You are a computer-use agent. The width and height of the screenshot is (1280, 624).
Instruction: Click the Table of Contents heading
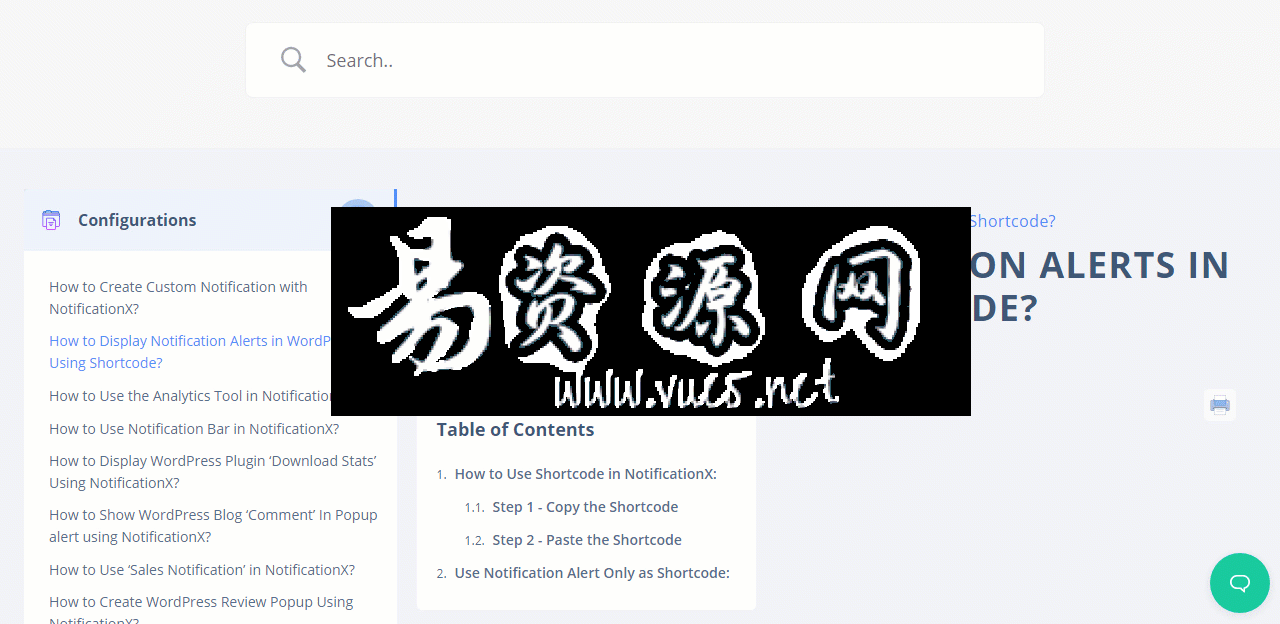pos(515,430)
